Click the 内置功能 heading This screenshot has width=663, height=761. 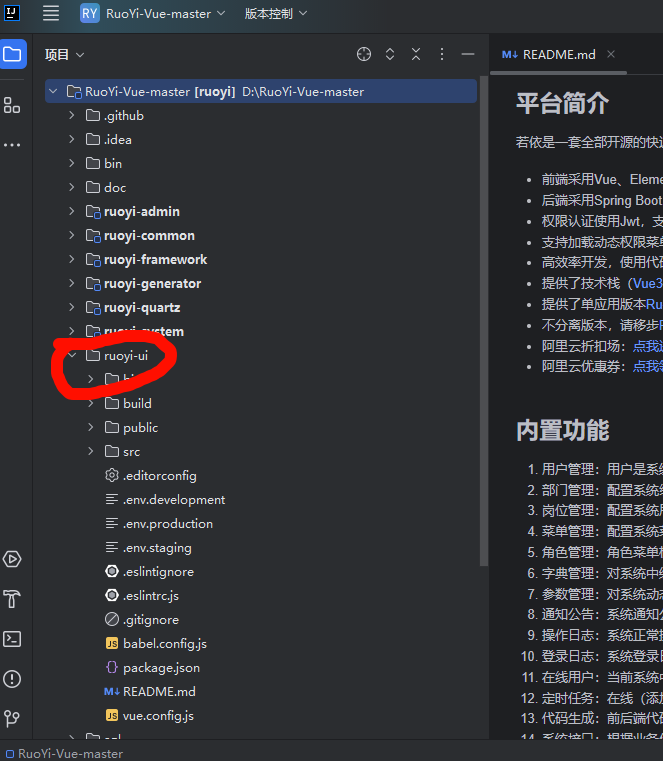pyautogui.click(x=562, y=430)
